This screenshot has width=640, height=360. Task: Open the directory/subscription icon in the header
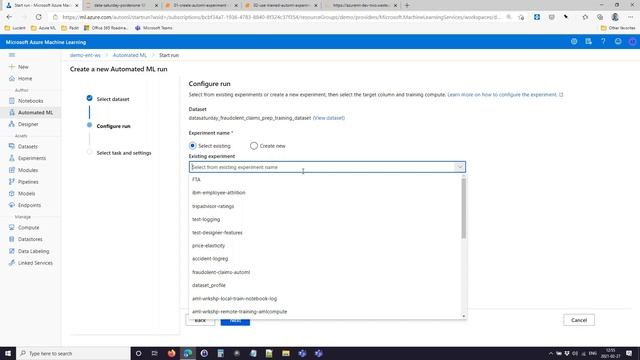pos(588,42)
